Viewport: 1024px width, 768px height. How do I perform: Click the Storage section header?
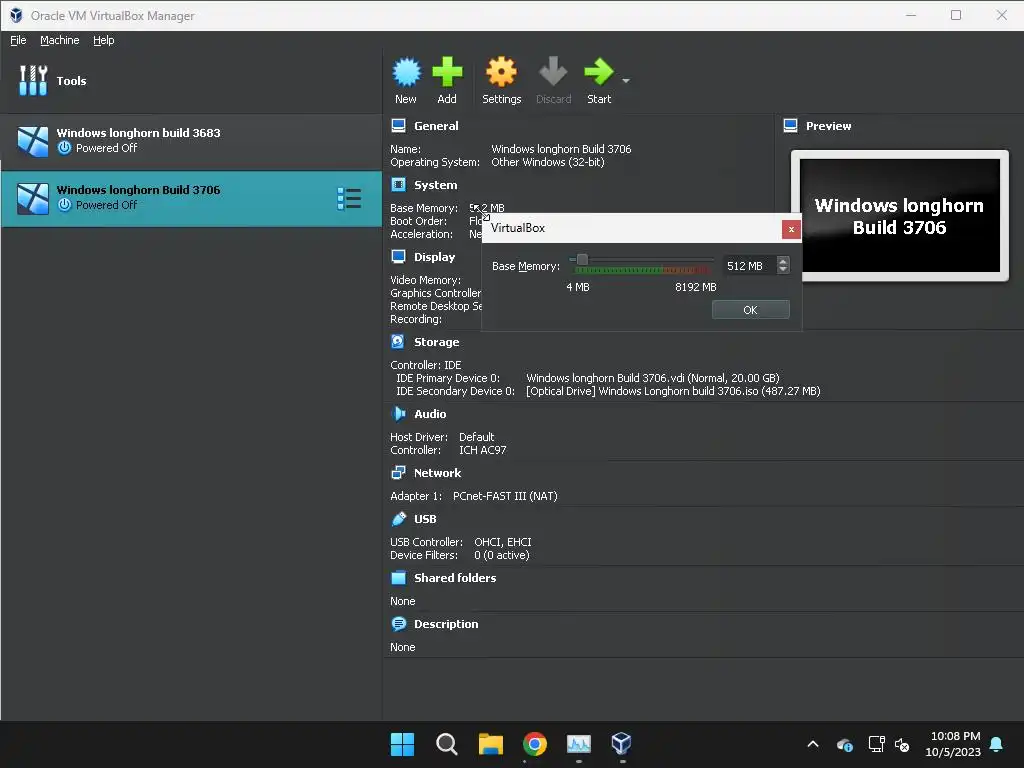tap(436, 342)
